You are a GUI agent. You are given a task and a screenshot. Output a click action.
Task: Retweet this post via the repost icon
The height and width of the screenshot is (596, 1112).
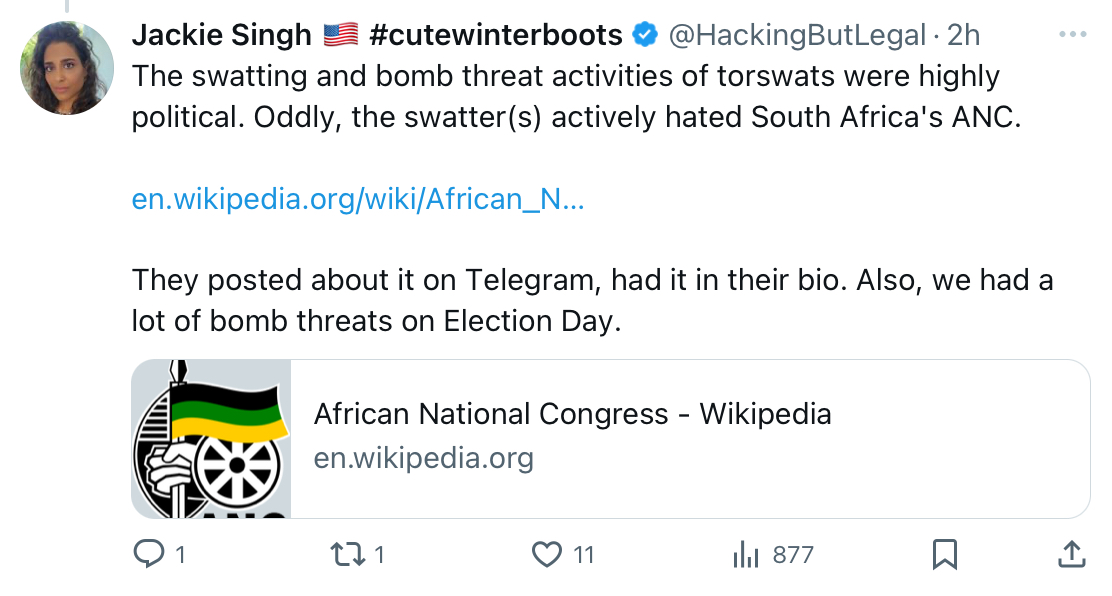(x=348, y=554)
